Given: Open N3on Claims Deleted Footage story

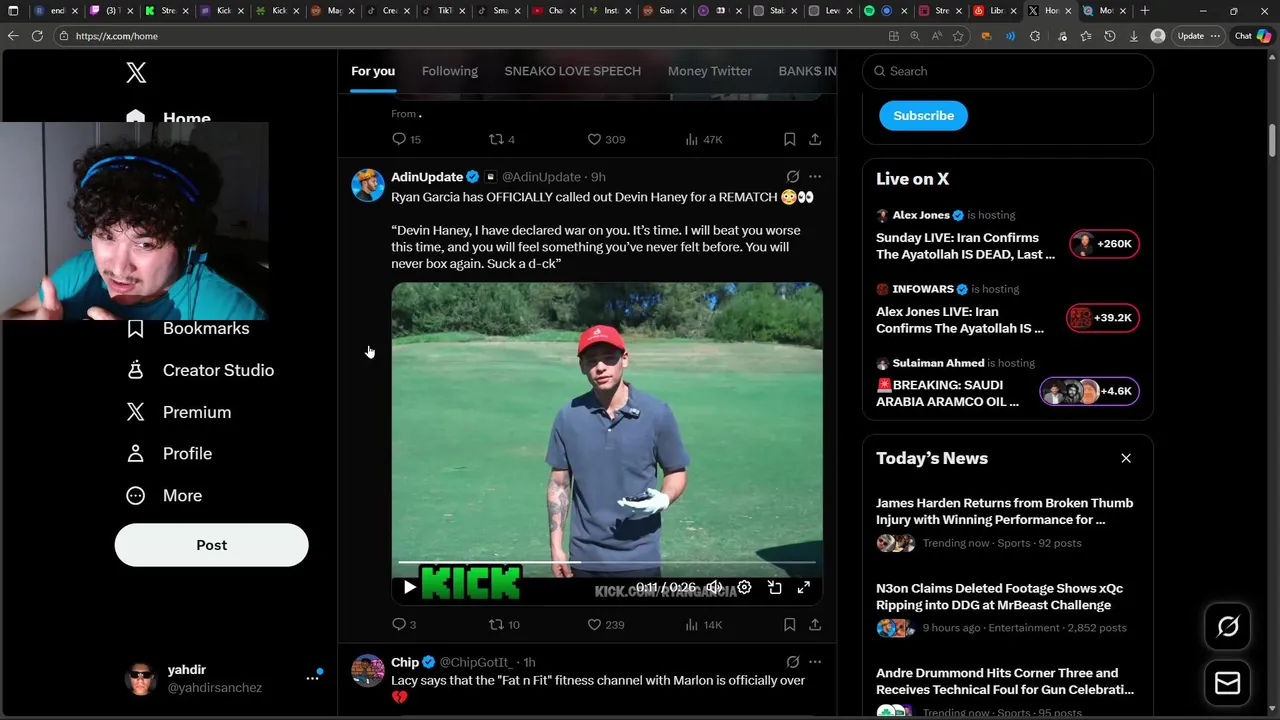Looking at the screenshot, I should 1008,608.
